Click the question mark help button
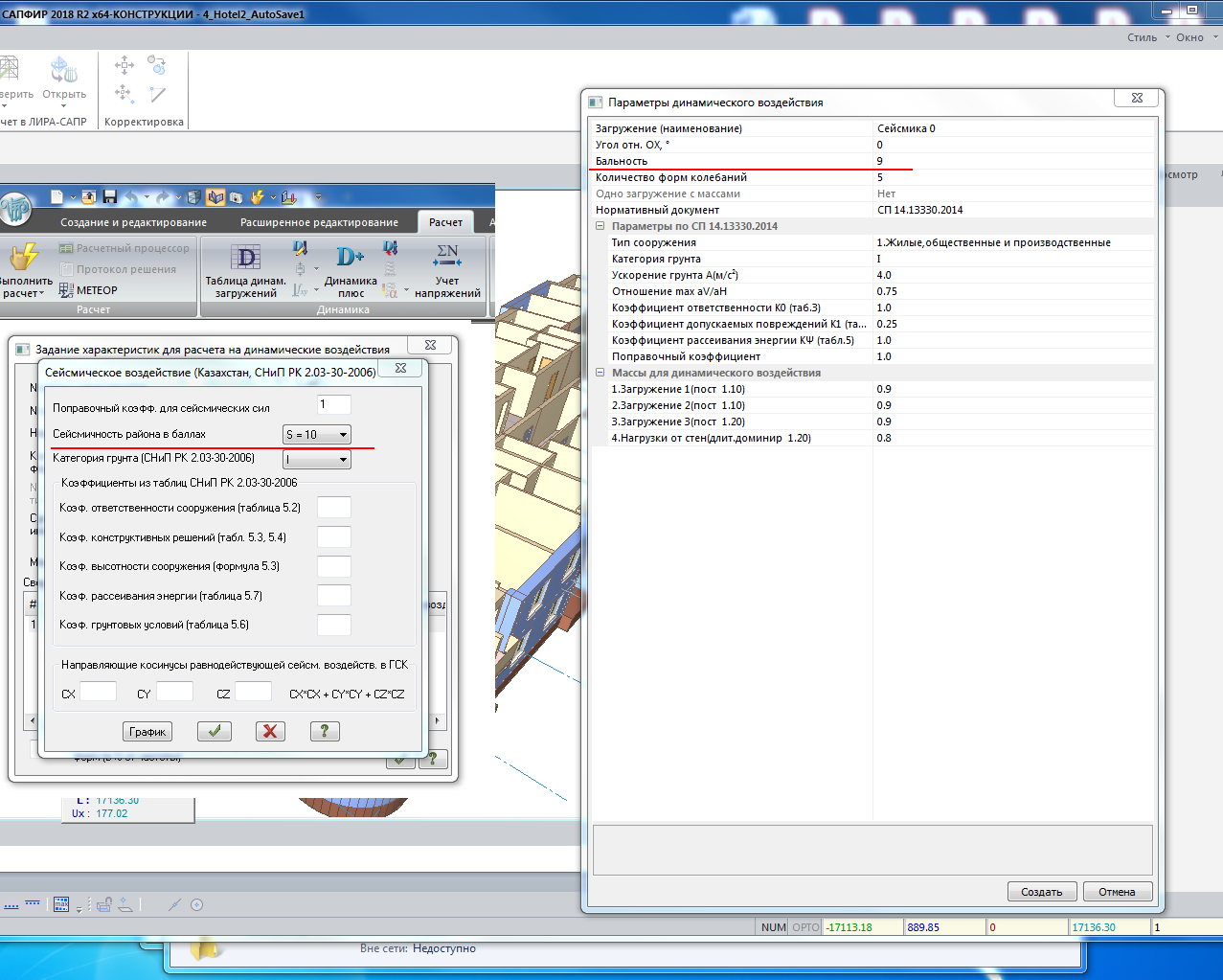 [x=325, y=731]
